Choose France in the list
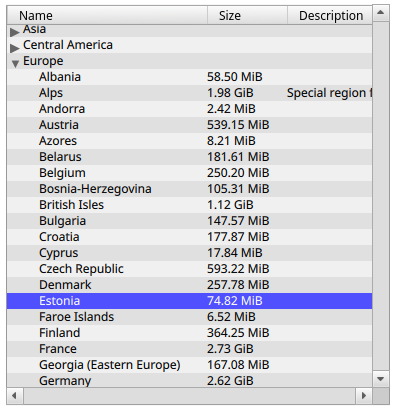 coord(189,349)
